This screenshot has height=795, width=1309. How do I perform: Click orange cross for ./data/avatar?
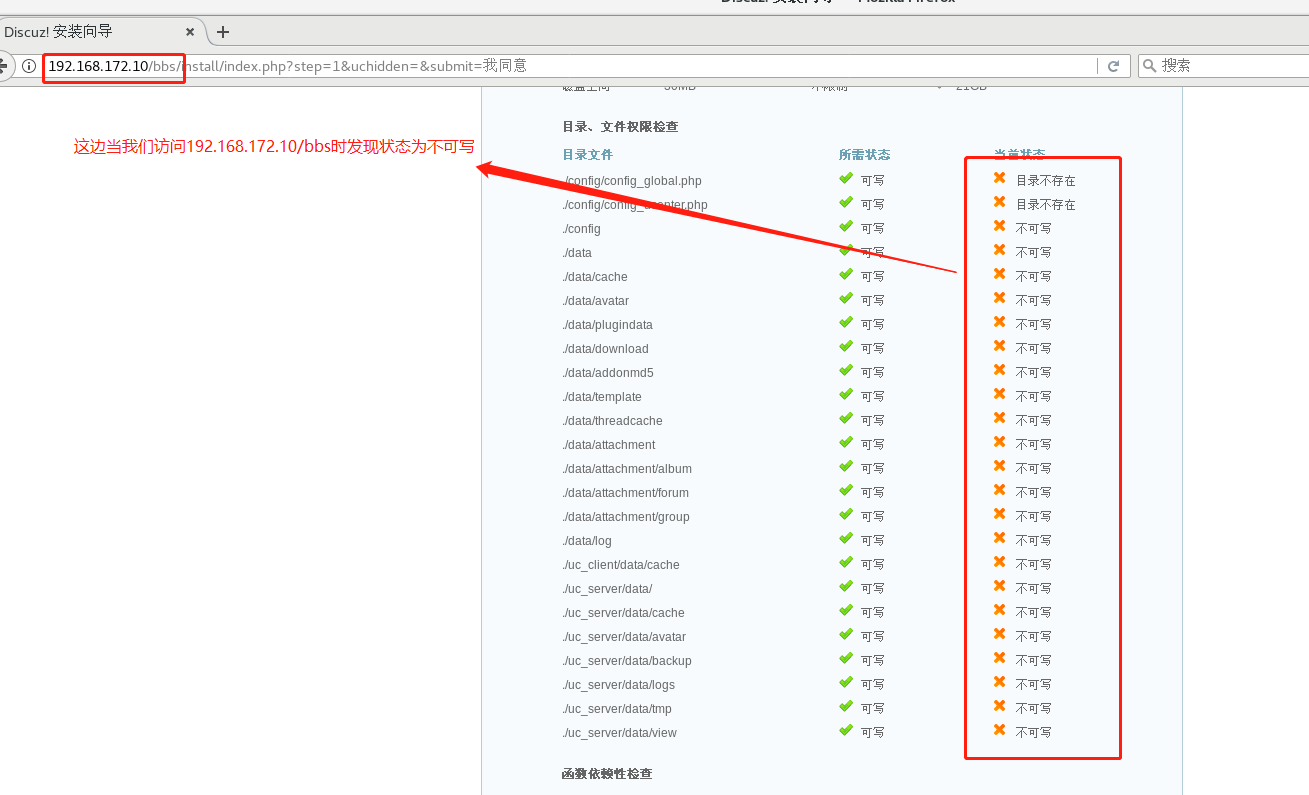(x=999, y=298)
